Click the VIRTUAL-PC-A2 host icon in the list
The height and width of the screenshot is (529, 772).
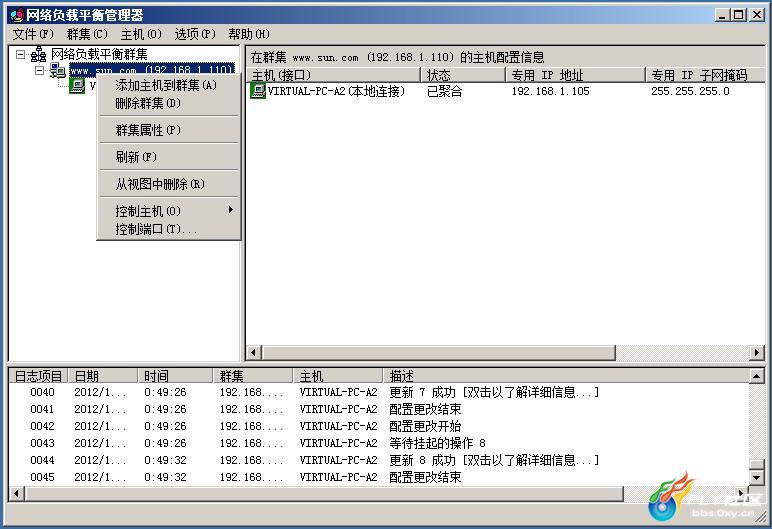258,91
